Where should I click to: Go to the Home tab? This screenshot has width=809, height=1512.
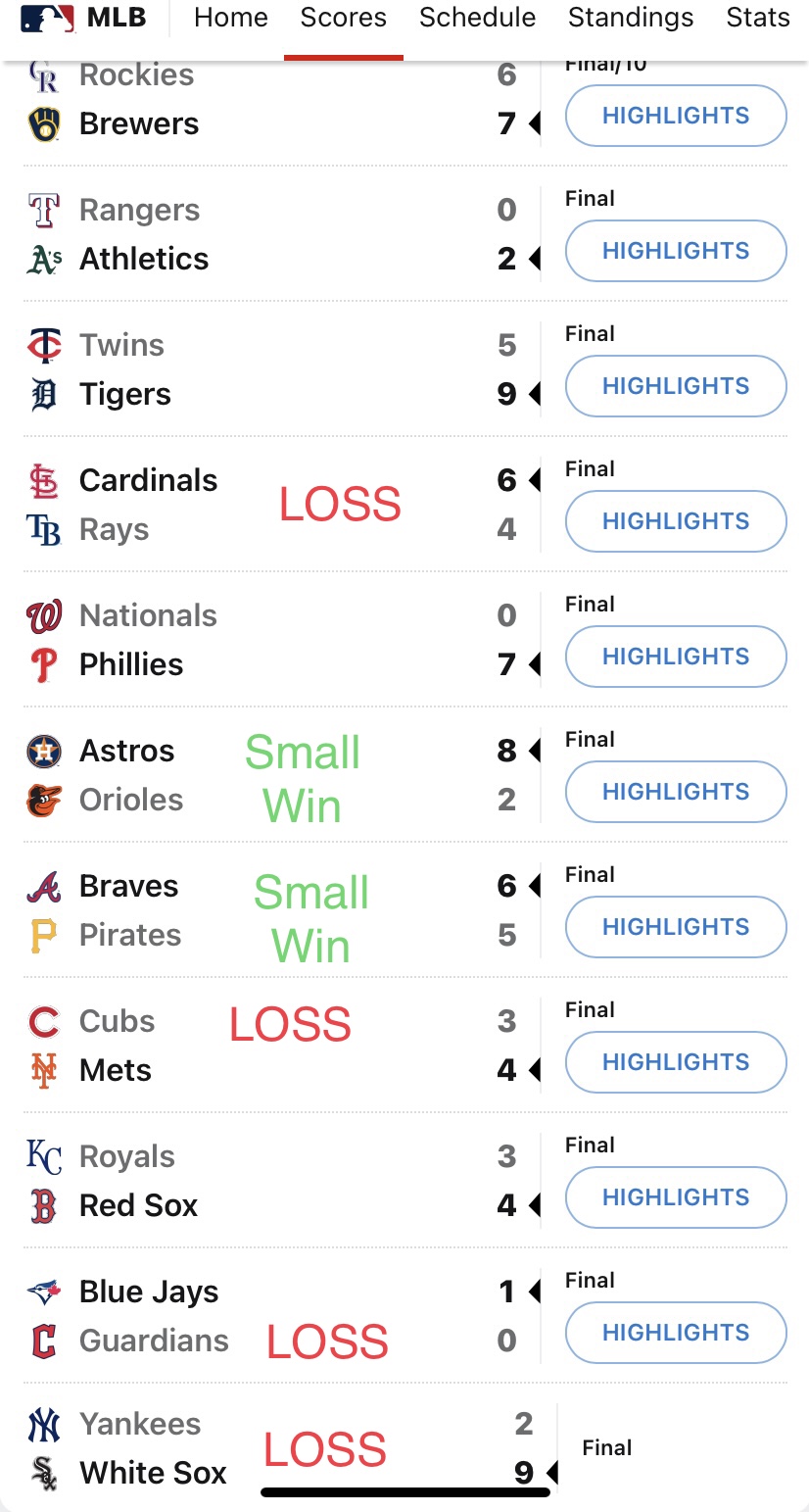(231, 18)
